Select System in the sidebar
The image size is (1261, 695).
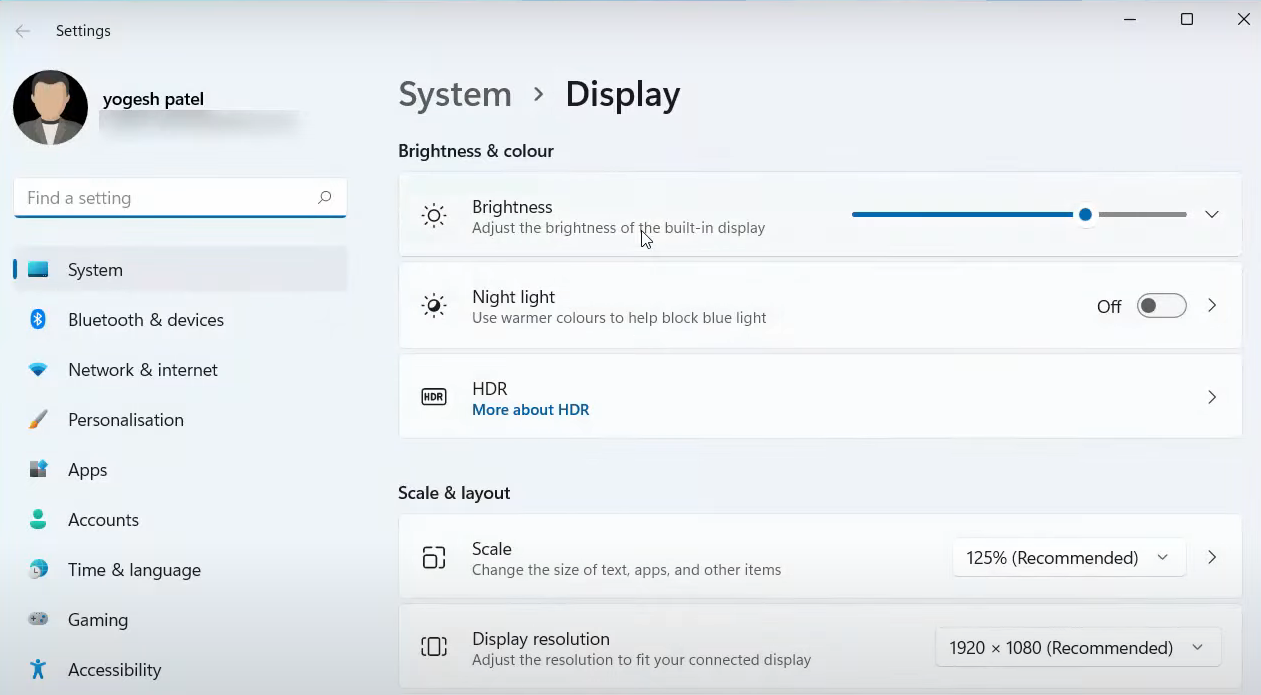coord(95,270)
